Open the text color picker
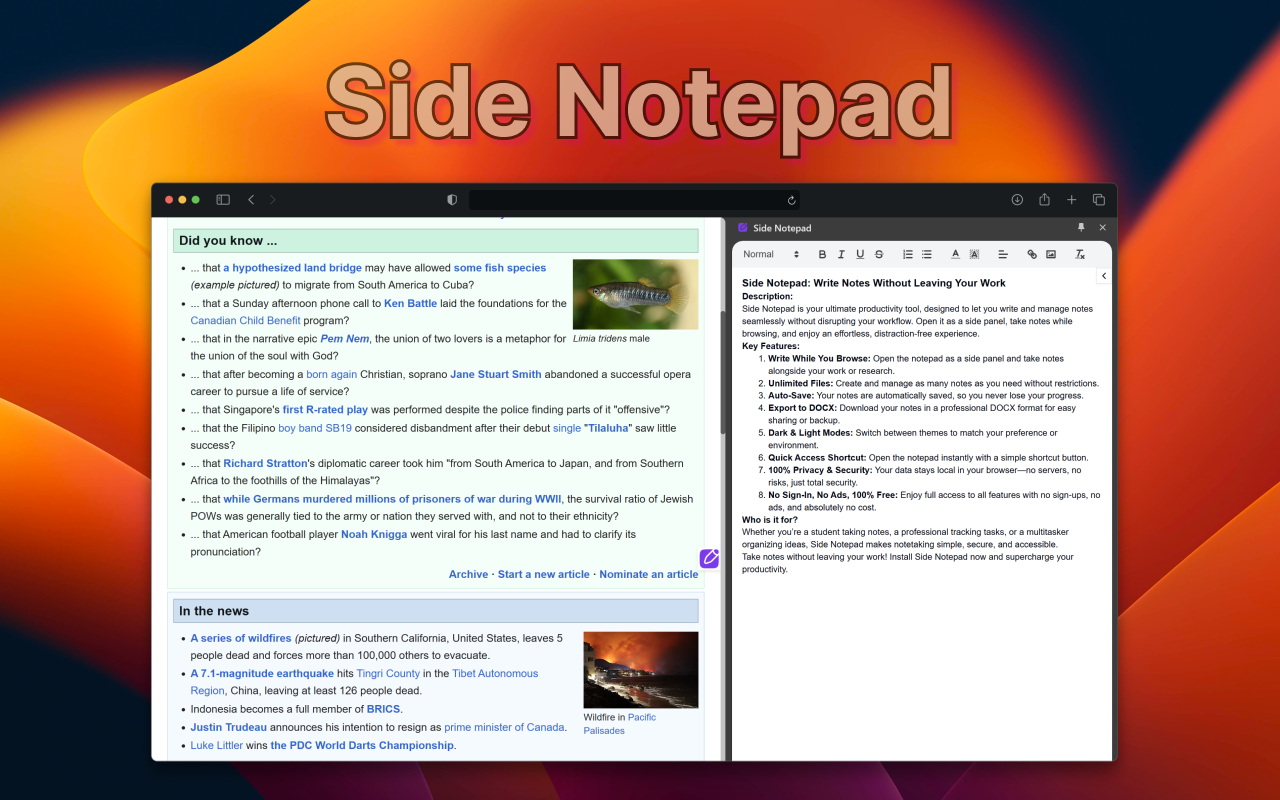This screenshot has height=800, width=1280. 954,254
